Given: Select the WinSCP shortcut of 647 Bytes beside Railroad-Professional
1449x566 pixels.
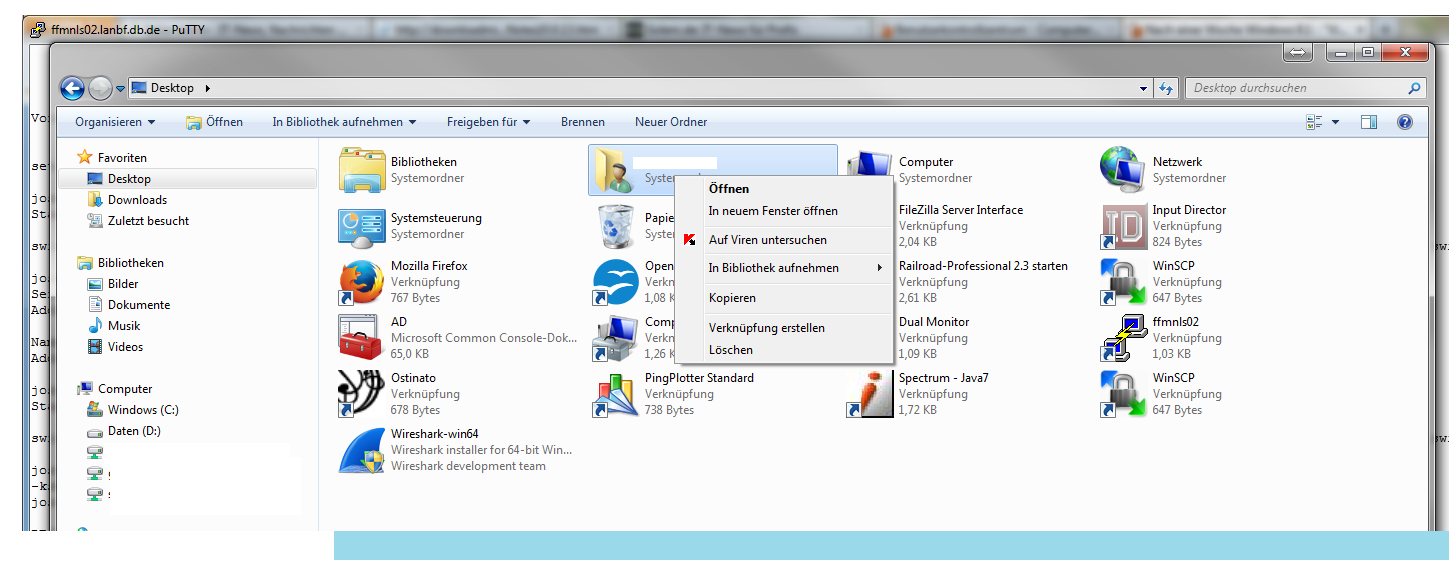Looking at the screenshot, I should coord(1124,282).
